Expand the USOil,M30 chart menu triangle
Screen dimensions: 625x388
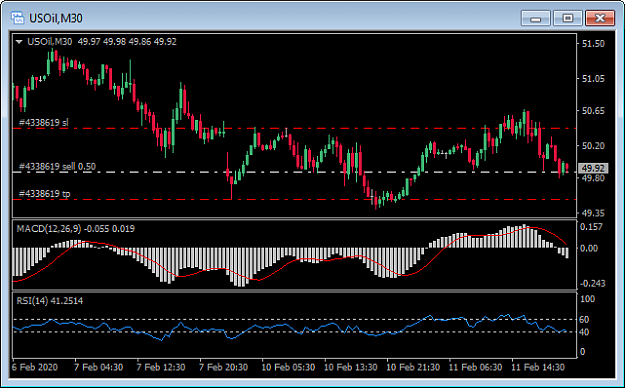point(19,42)
